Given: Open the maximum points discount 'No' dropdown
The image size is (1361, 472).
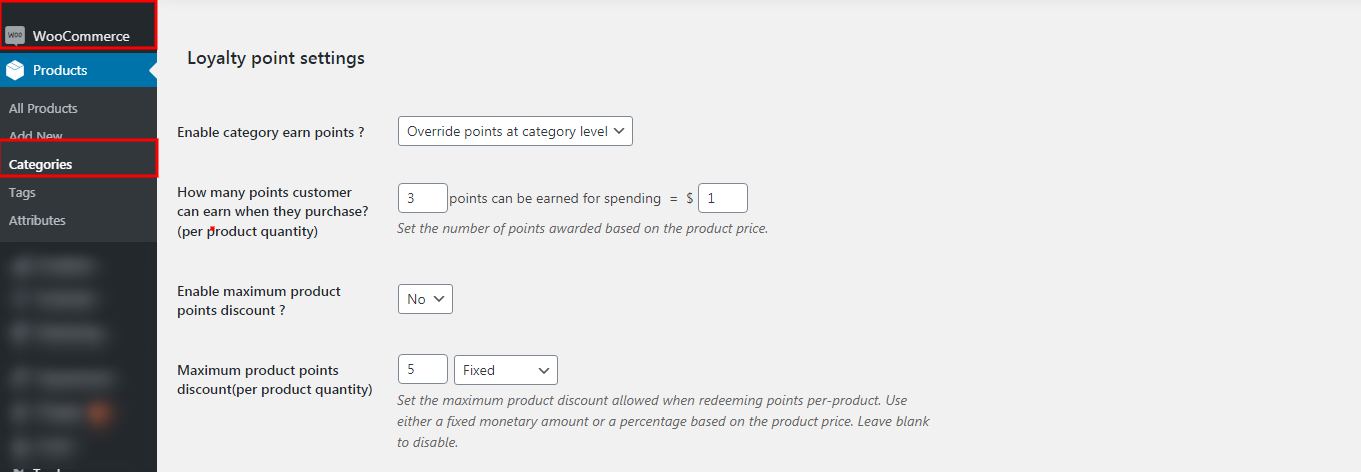Looking at the screenshot, I should [425, 299].
